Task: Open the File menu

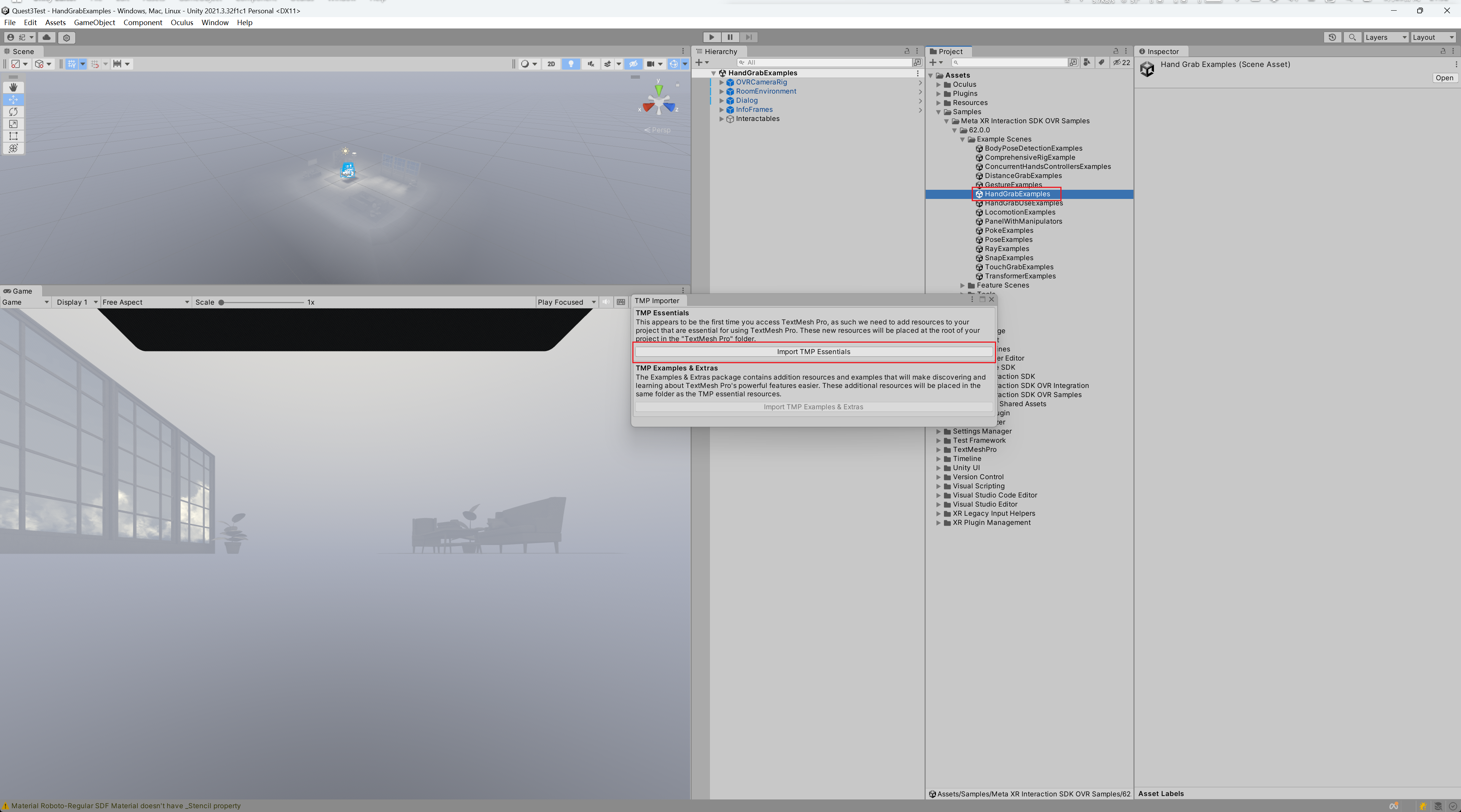Action: coord(10,23)
